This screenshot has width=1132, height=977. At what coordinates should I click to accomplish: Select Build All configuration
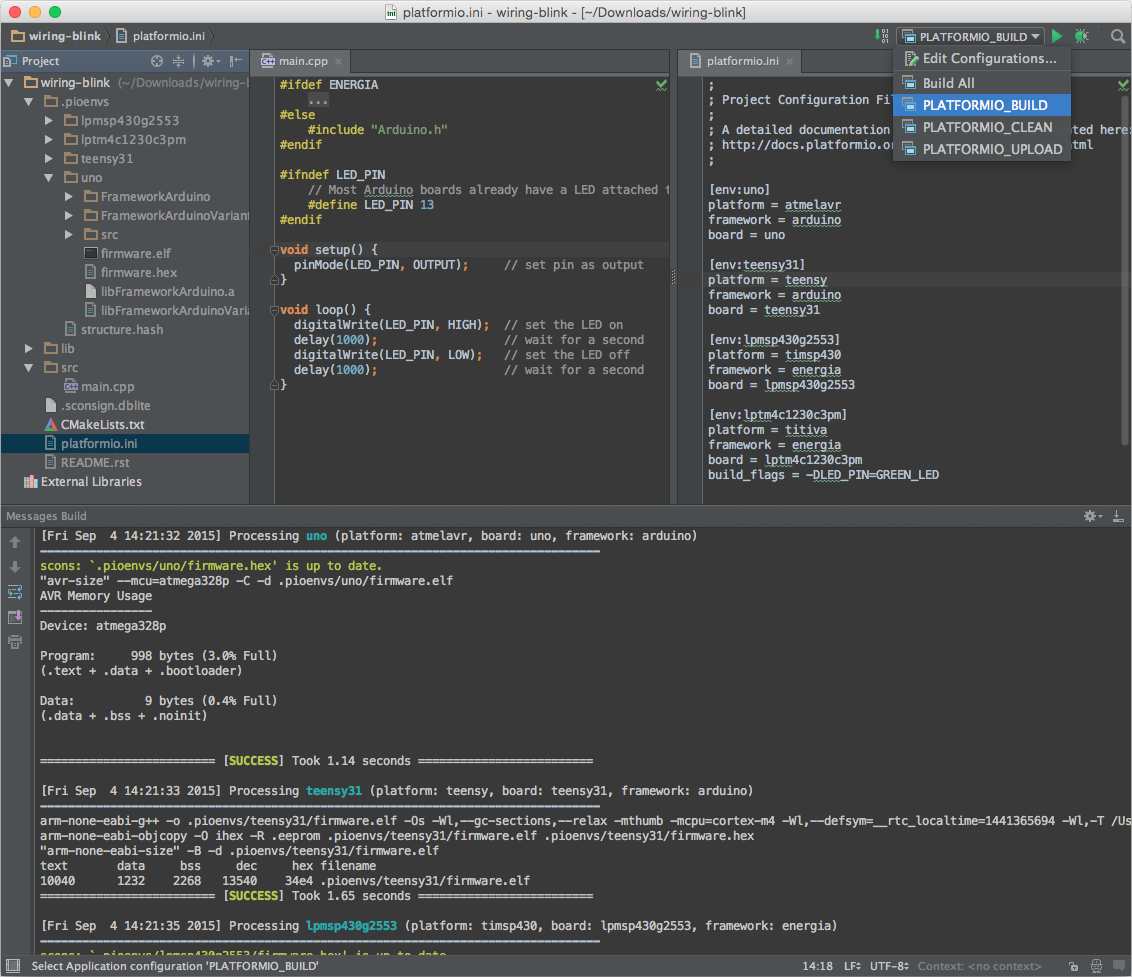[x=982, y=83]
